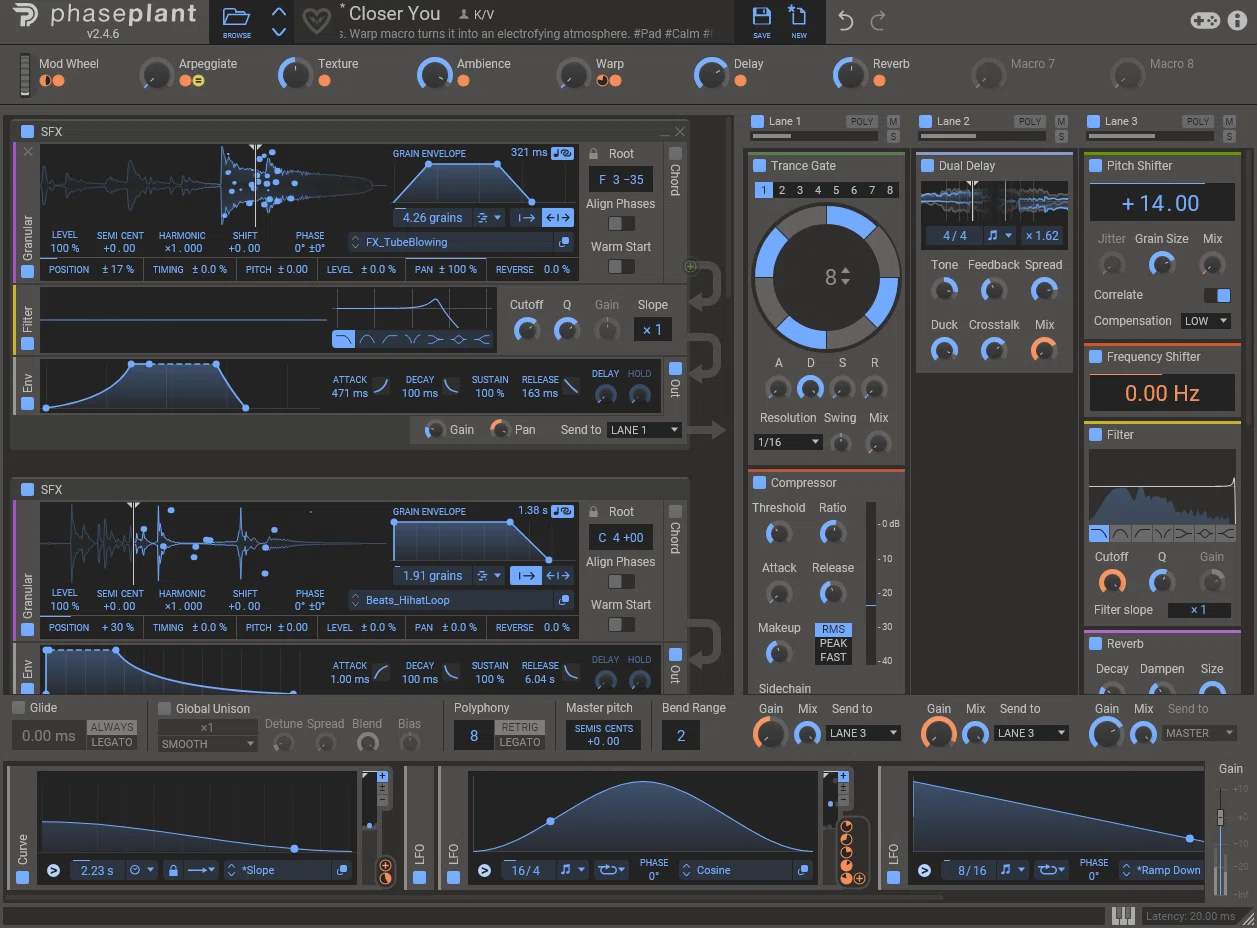Select the PAN randomization tab in first SFX
This screenshot has height=928, width=1257.
coord(446,269)
